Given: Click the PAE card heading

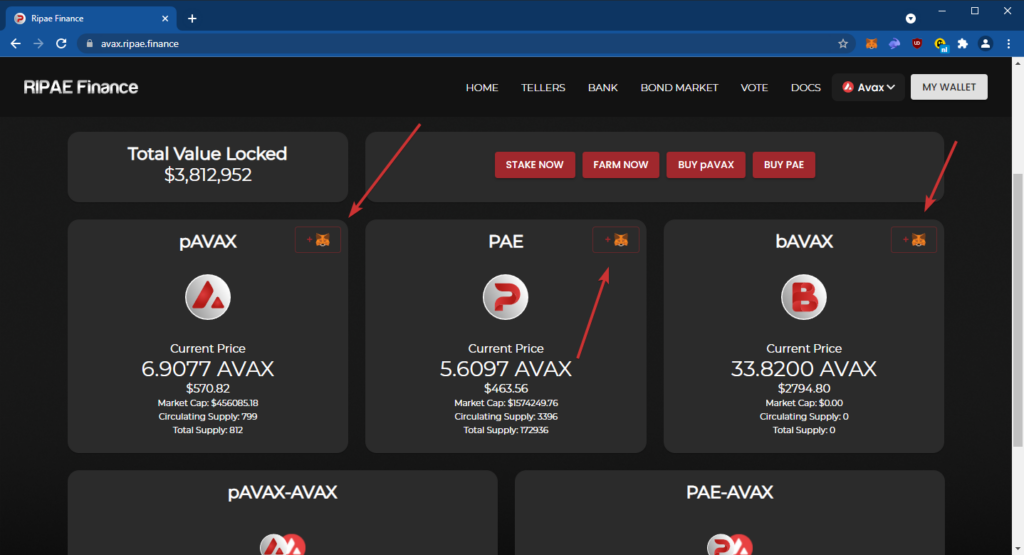Looking at the screenshot, I should (x=505, y=242).
